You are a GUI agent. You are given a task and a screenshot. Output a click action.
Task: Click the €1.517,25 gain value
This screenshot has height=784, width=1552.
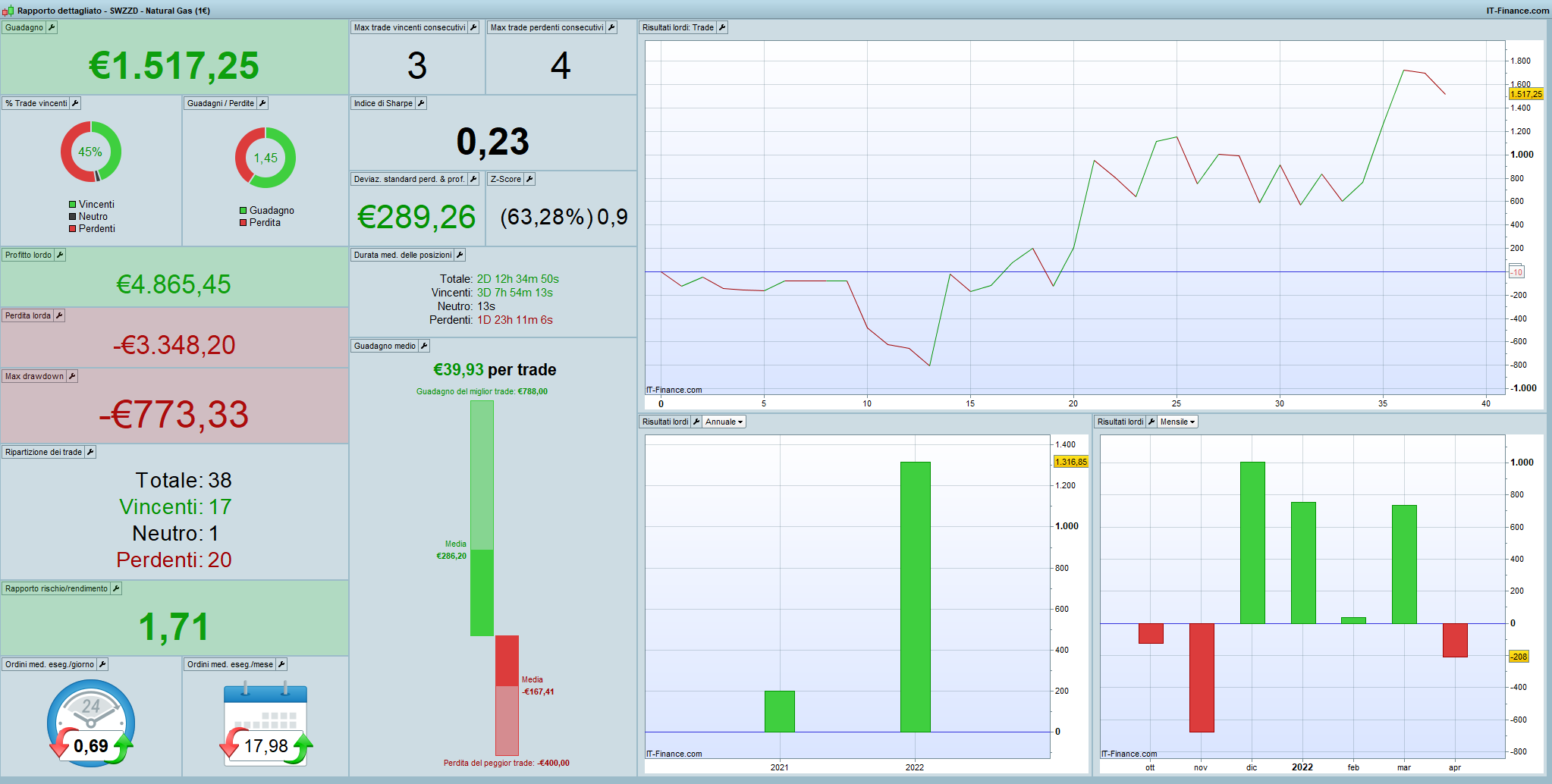tap(174, 66)
